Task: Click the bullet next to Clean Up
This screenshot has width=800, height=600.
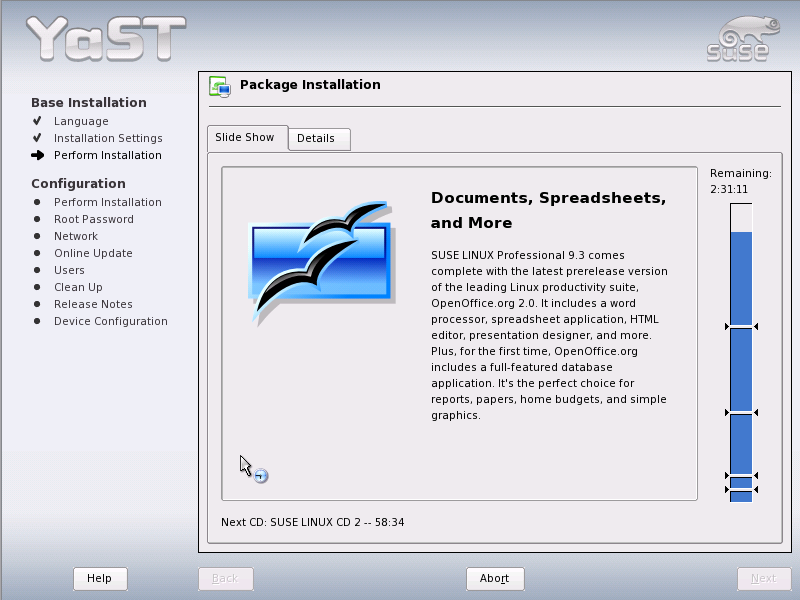Action: pyautogui.click(x=37, y=287)
